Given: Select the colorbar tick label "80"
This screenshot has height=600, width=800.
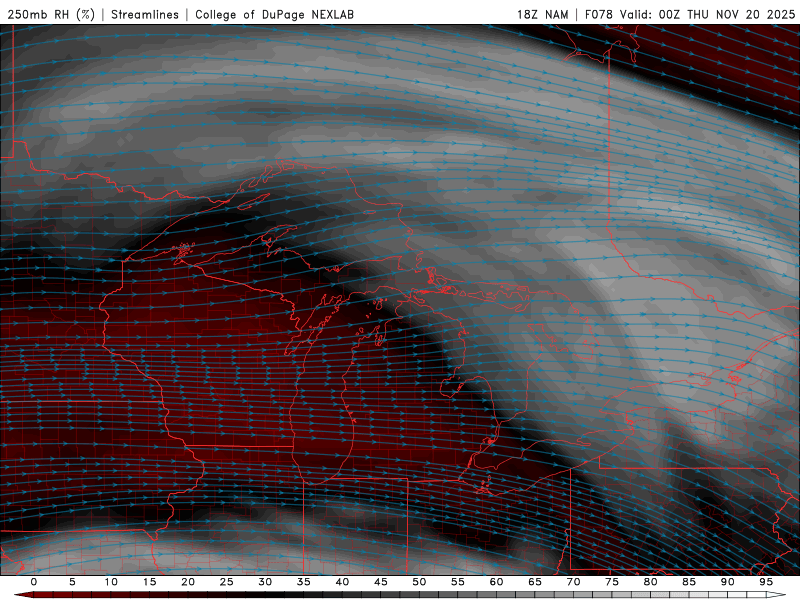Looking at the screenshot, I should [x=650, y=582].
